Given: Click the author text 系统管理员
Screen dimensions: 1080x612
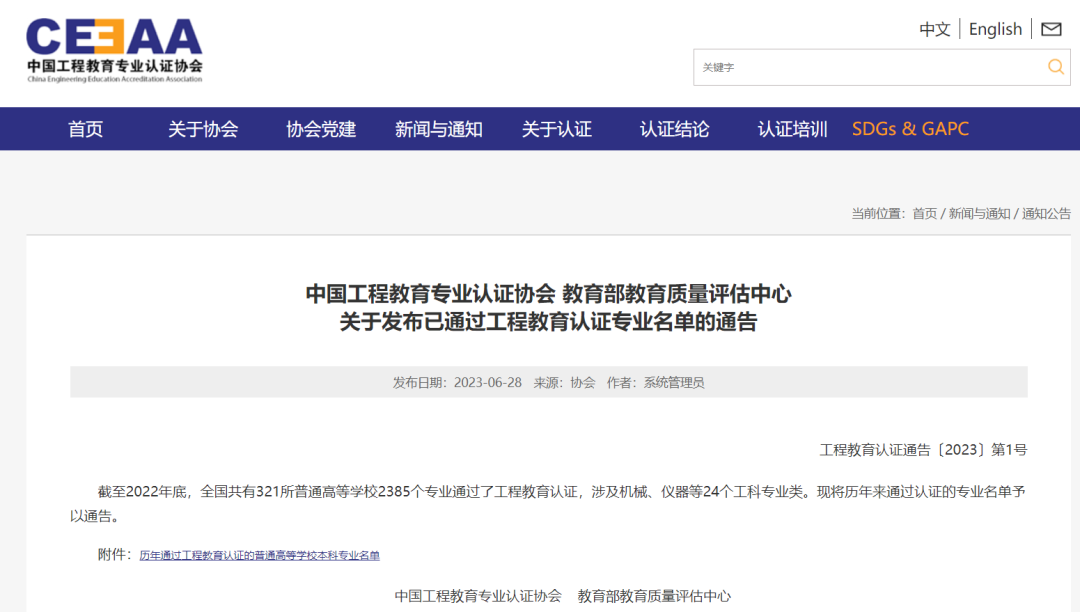Looking at the screenshot, I should (674, 383).
